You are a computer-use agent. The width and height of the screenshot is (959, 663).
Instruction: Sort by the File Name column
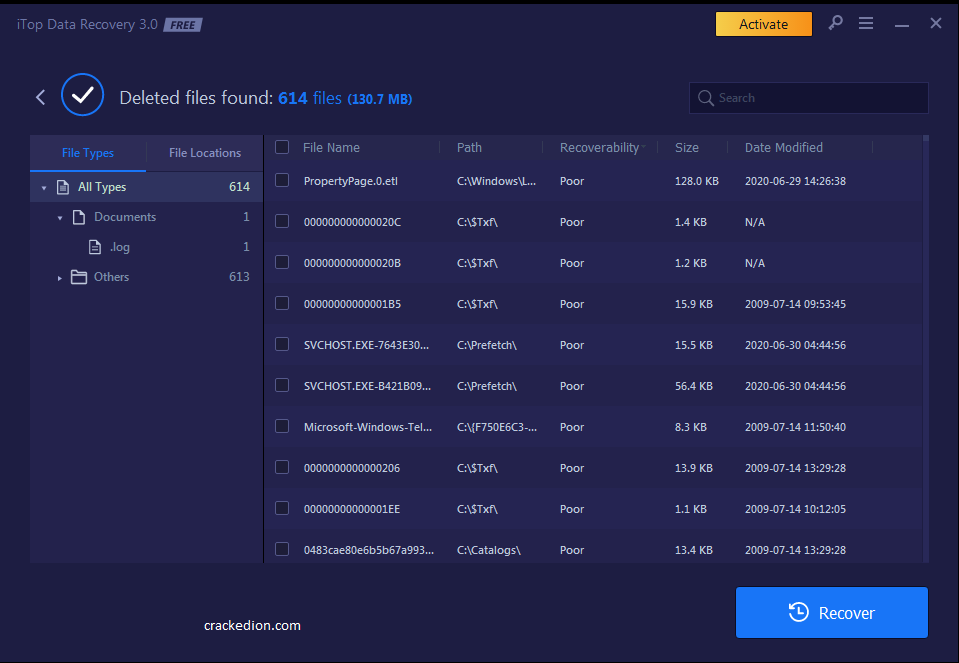point(331,147)
